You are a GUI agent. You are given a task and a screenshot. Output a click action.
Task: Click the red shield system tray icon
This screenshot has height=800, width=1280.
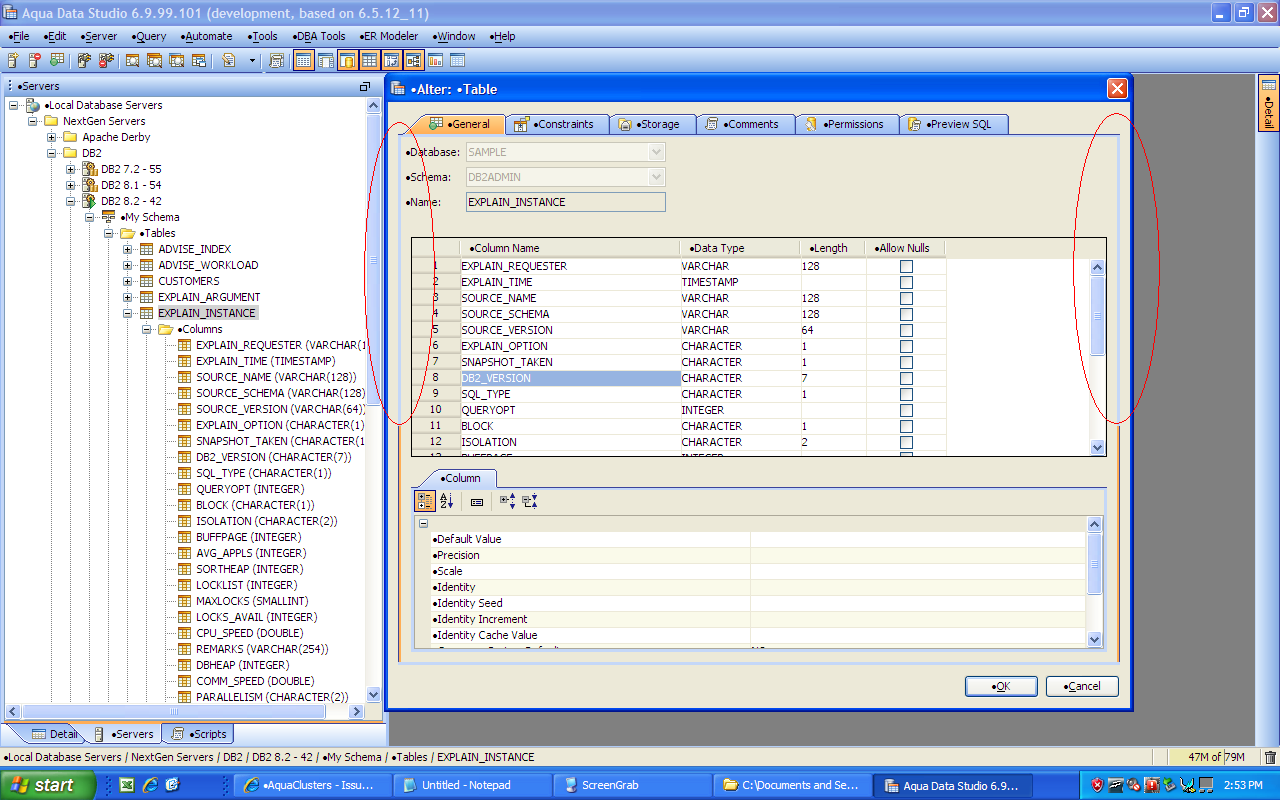(x=1097, y=785)
